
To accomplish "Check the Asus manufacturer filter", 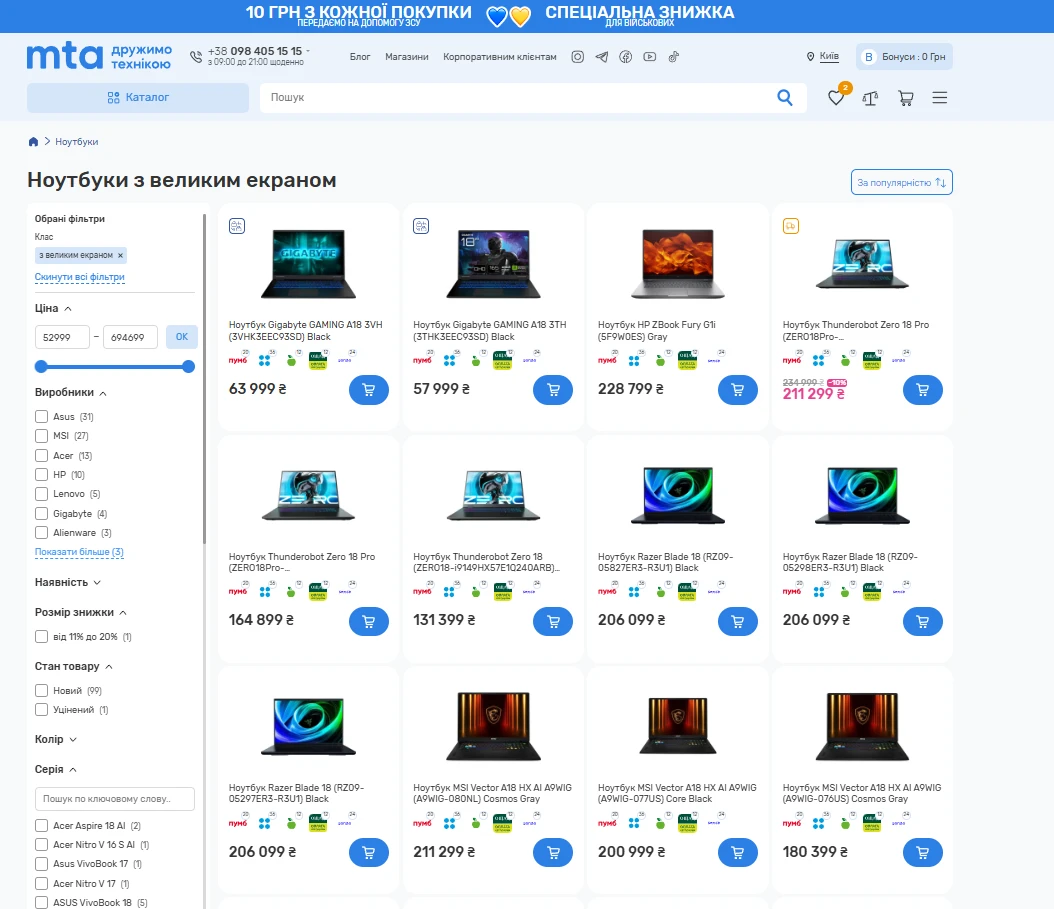I will 42,417.
